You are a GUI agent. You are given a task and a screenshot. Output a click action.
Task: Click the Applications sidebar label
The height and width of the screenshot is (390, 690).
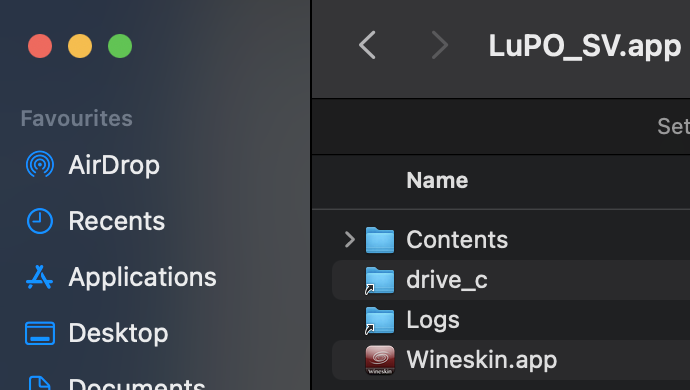pyautogui.click(x=143, y=277)
